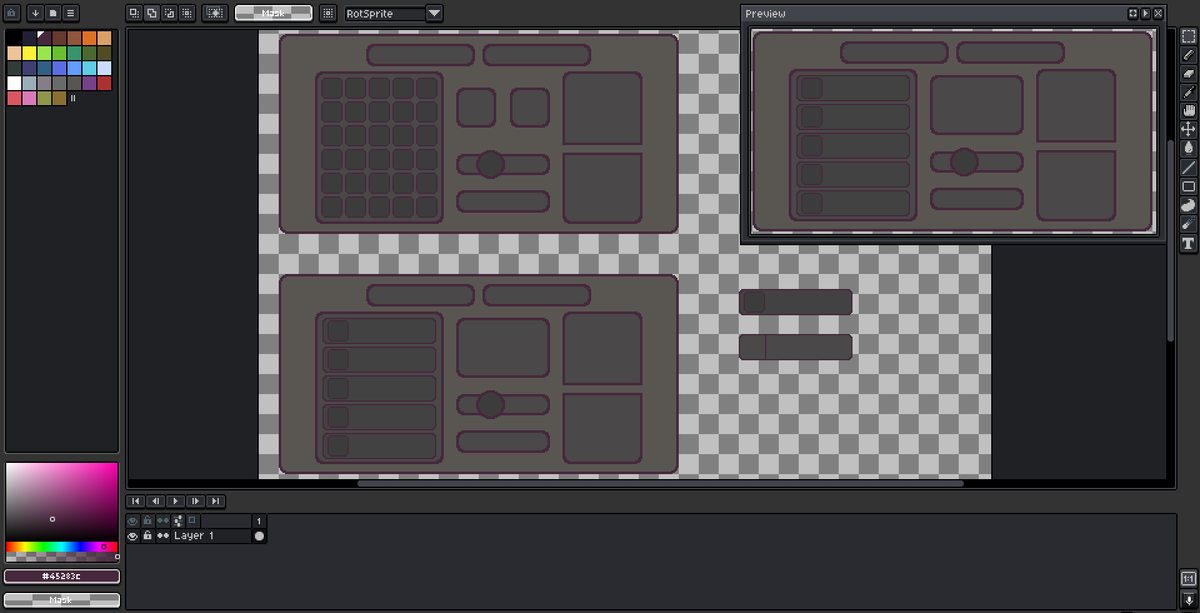
Task: Select the Line tool
Action: click(x=1188, y=168)
